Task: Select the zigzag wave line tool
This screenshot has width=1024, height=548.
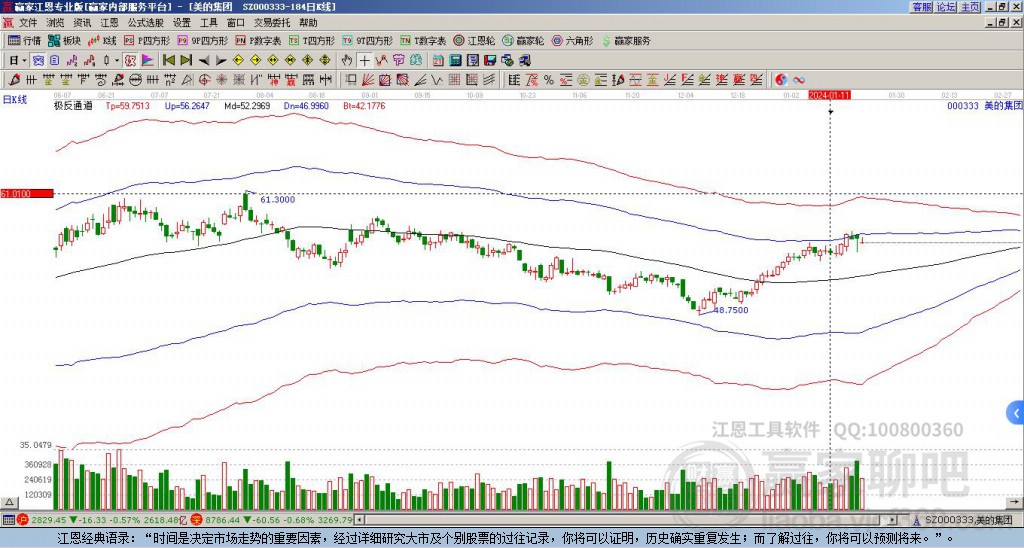Action: click(x=436, y=80)
